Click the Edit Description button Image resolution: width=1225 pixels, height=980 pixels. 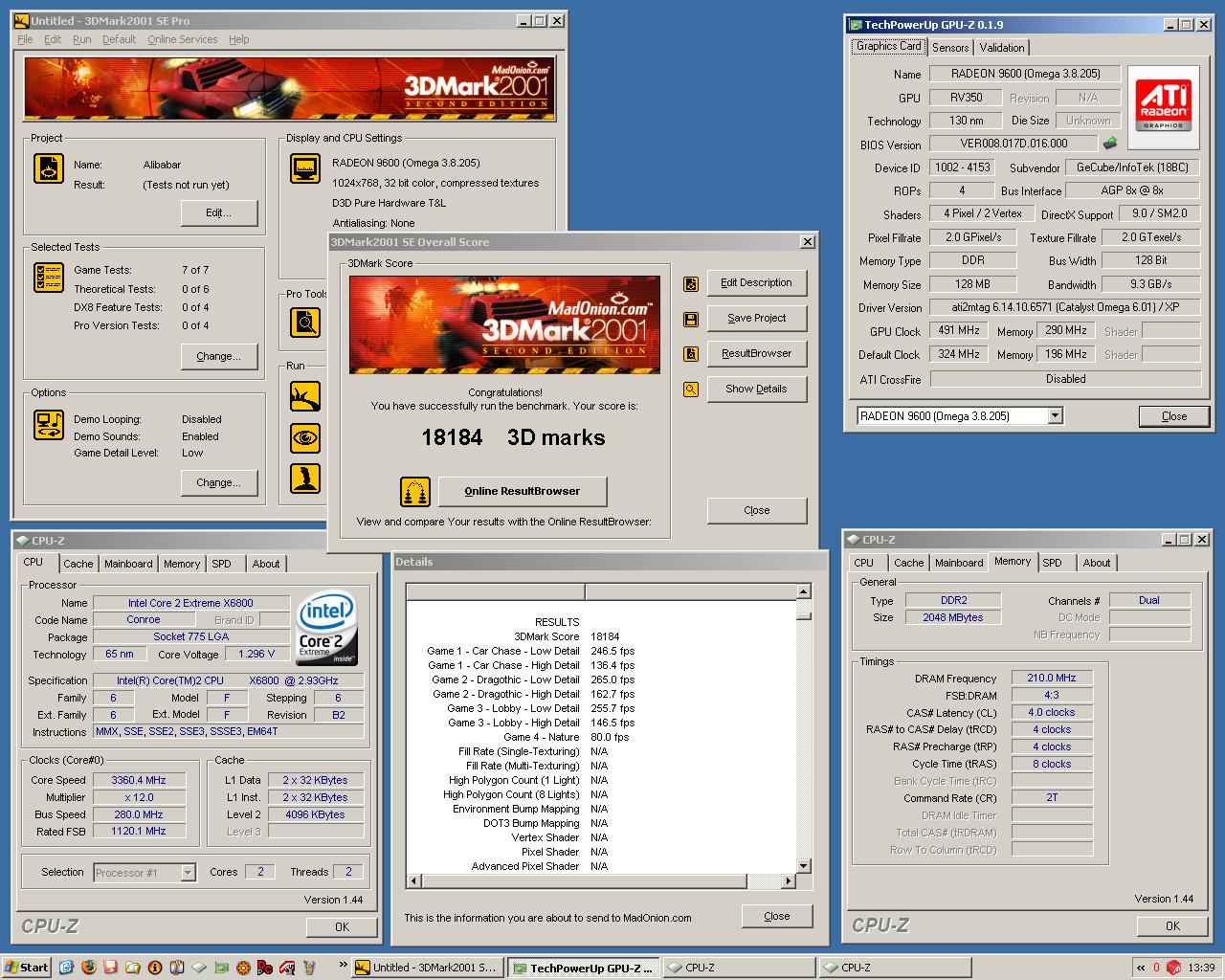pos(757,282)
